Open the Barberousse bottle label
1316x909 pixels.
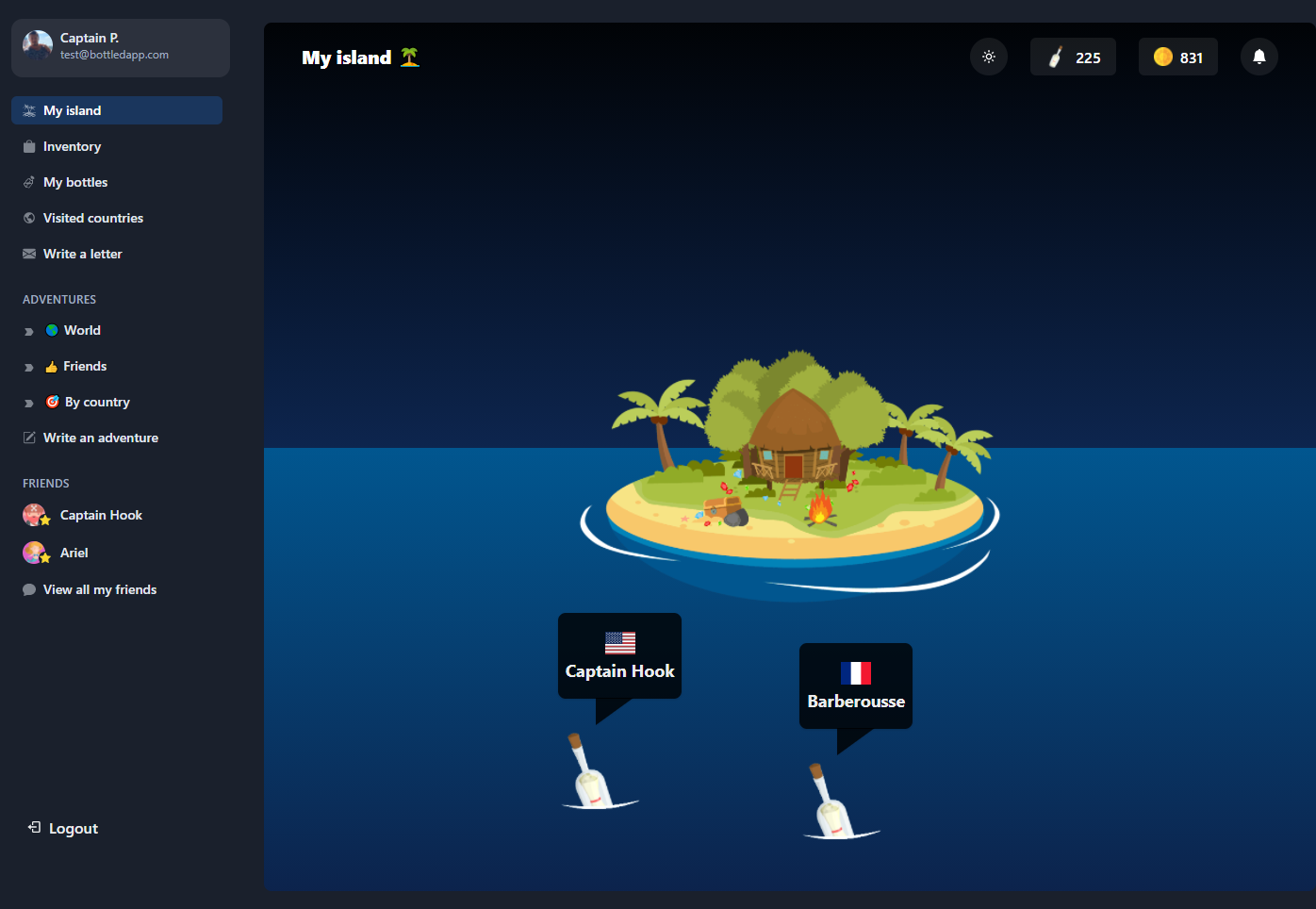click(856, 686)
